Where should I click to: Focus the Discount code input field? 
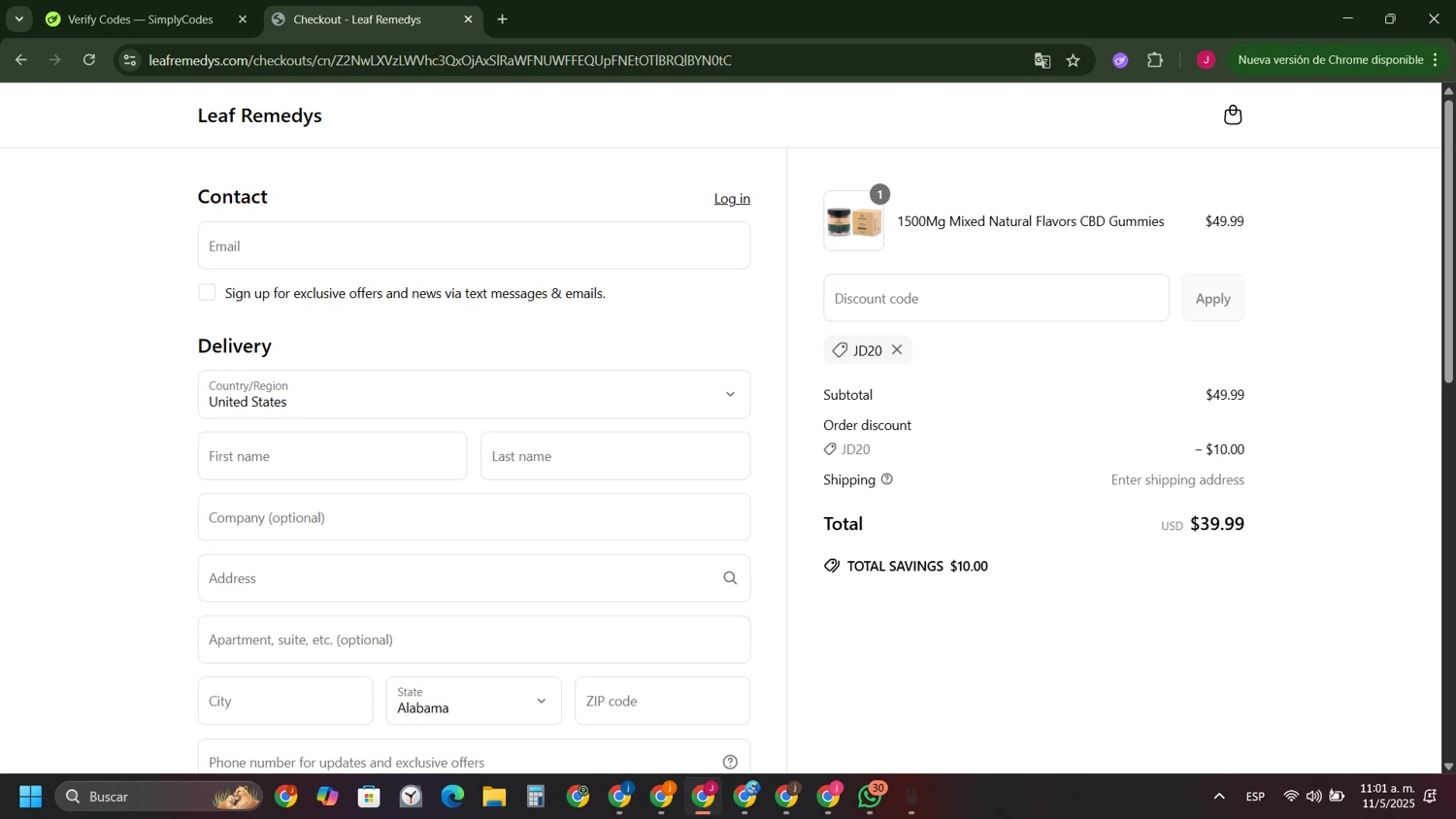coord(996,298)
